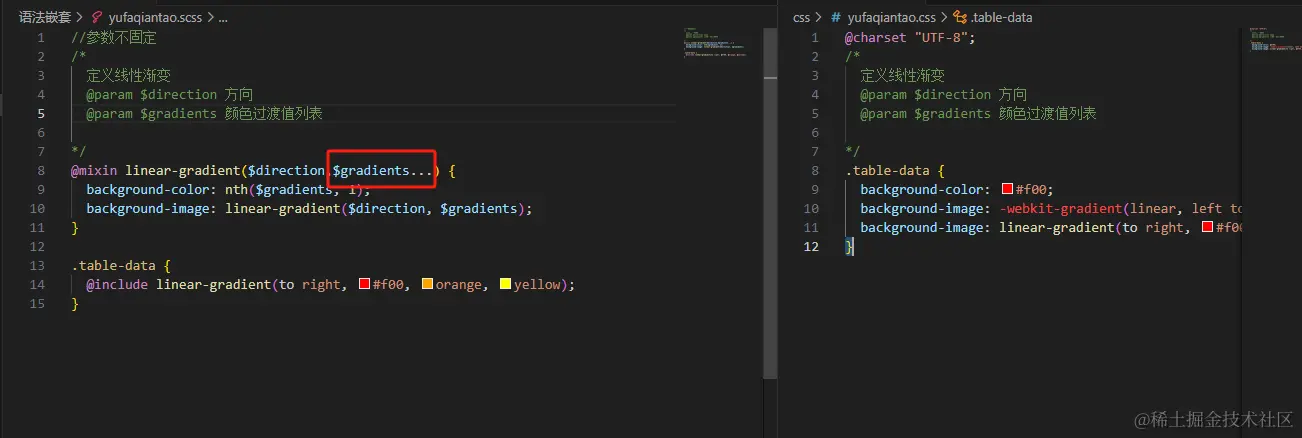Open red swatch beside background-color #f00 in CSS

(1008, 189)
